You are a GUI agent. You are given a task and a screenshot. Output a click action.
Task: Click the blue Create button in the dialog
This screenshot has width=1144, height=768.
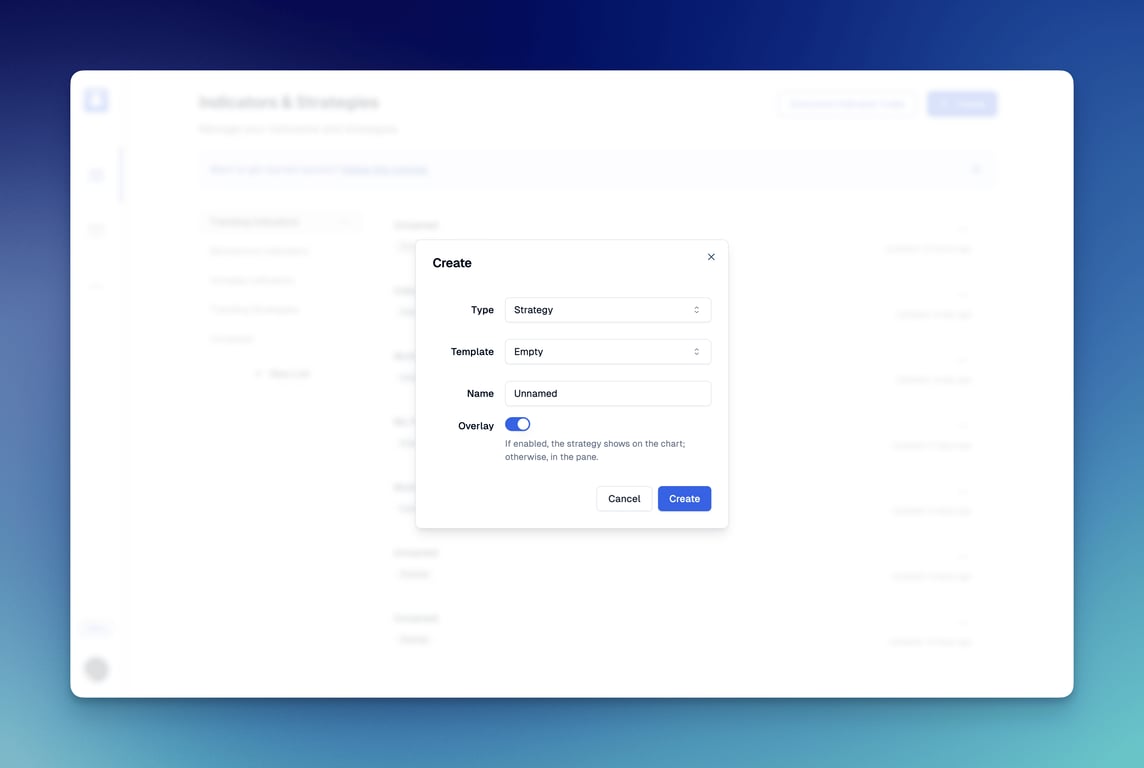[x=684, y=499]
